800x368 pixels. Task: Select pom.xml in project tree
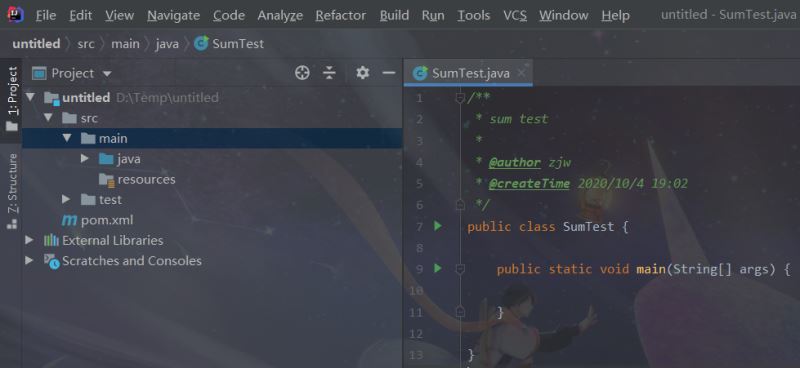(x=107, y=220)
